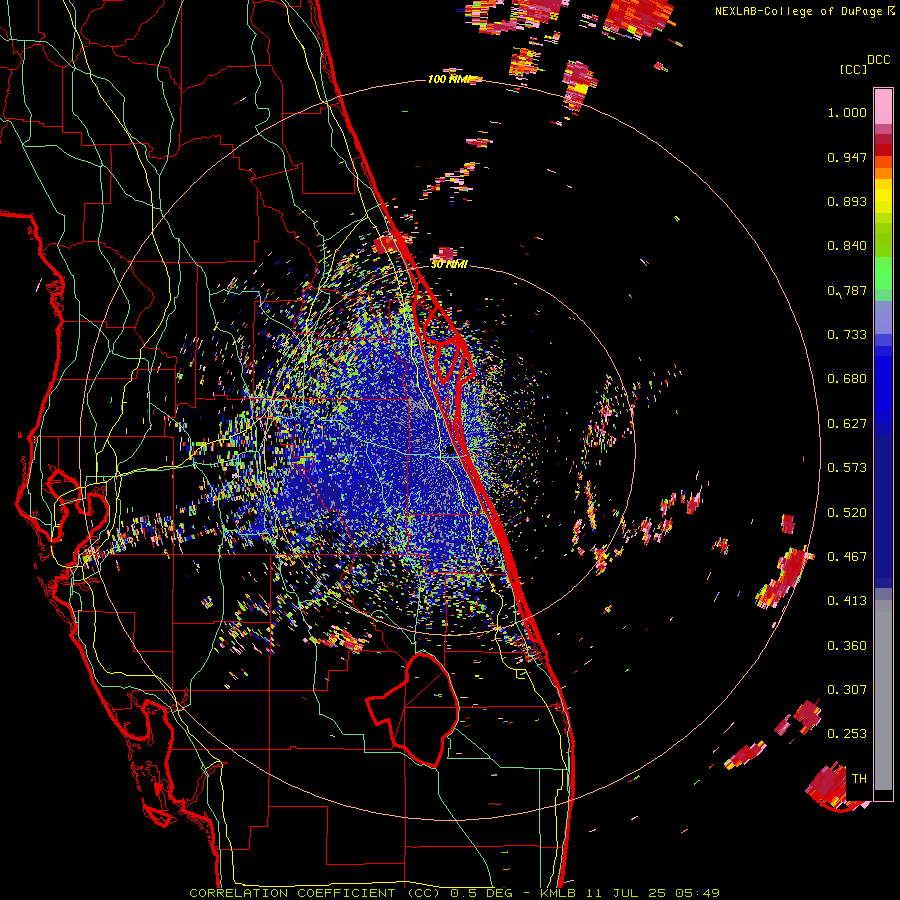Select the 0.840 scale label

[847, 246]
